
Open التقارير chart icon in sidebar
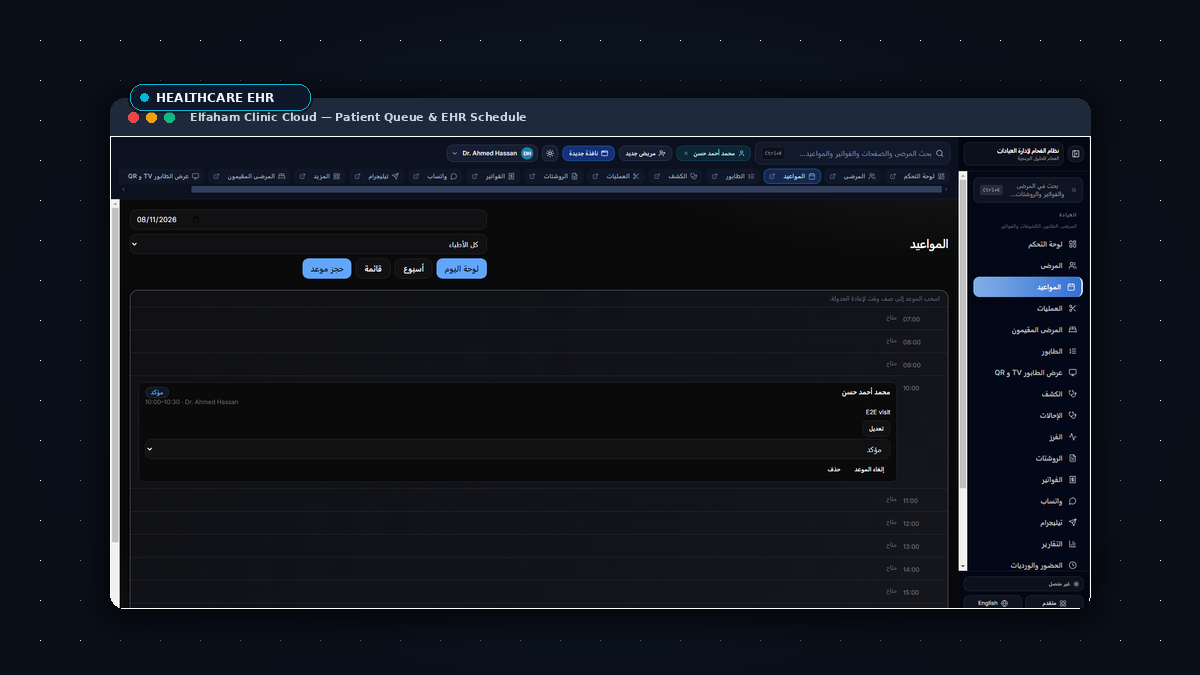pyautogui.click(x=1072, y=544)
